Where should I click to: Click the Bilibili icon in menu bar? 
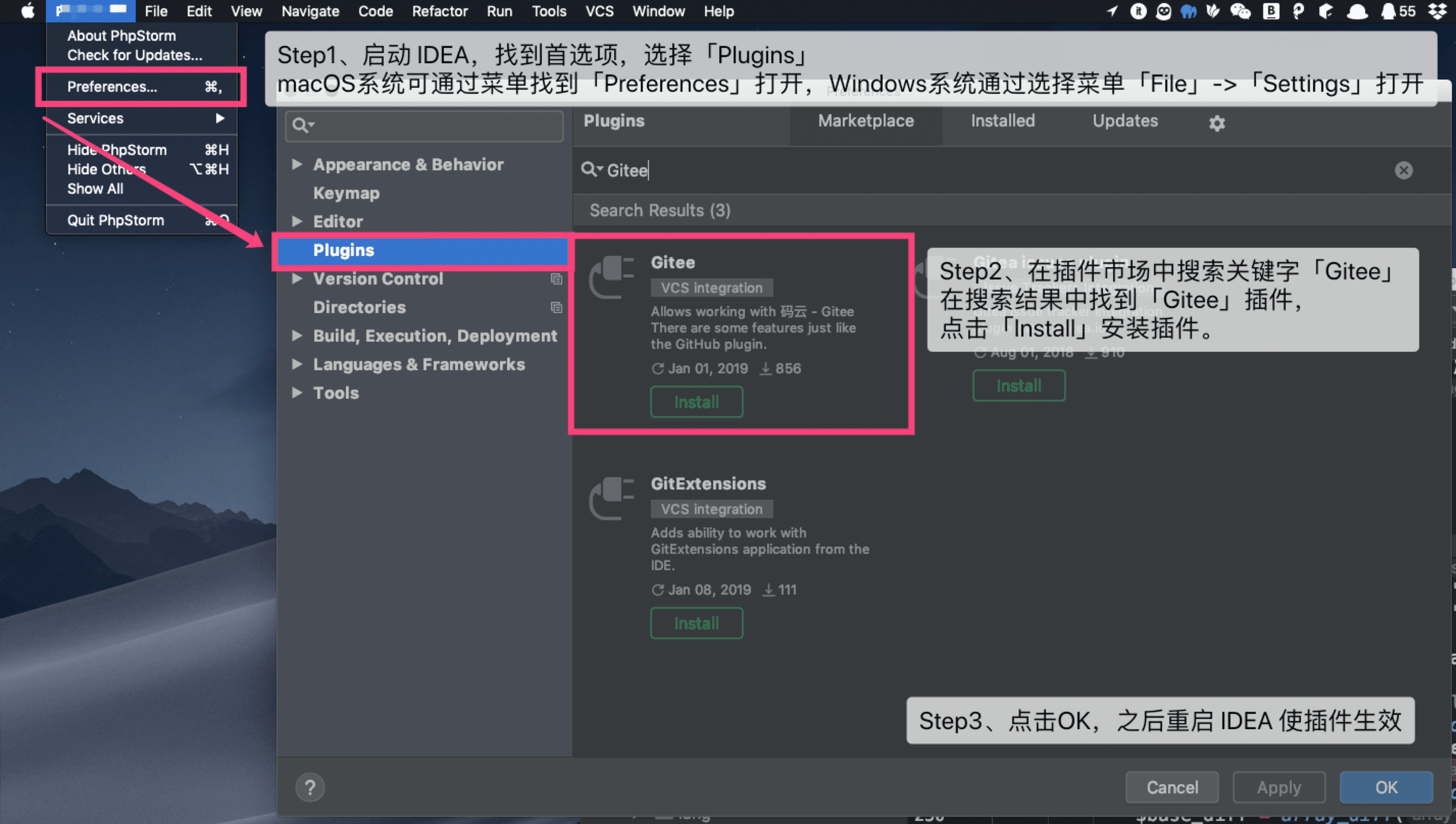[1271, 11]
